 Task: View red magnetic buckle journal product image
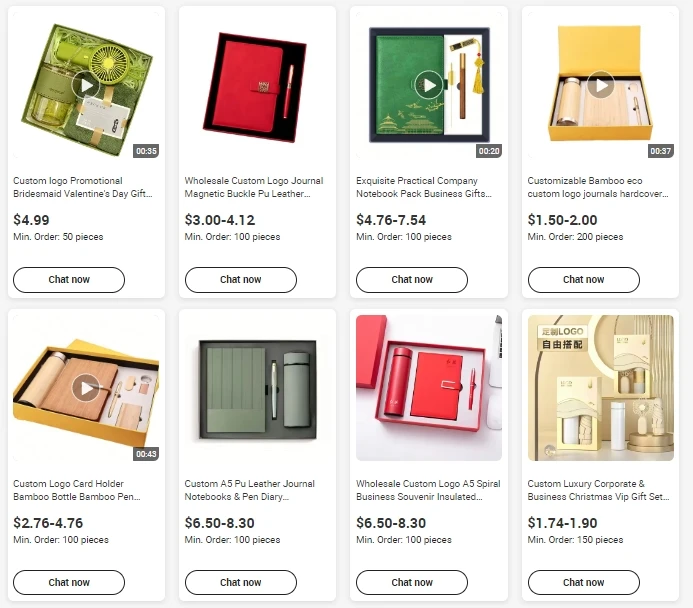(x=257, y=85)
